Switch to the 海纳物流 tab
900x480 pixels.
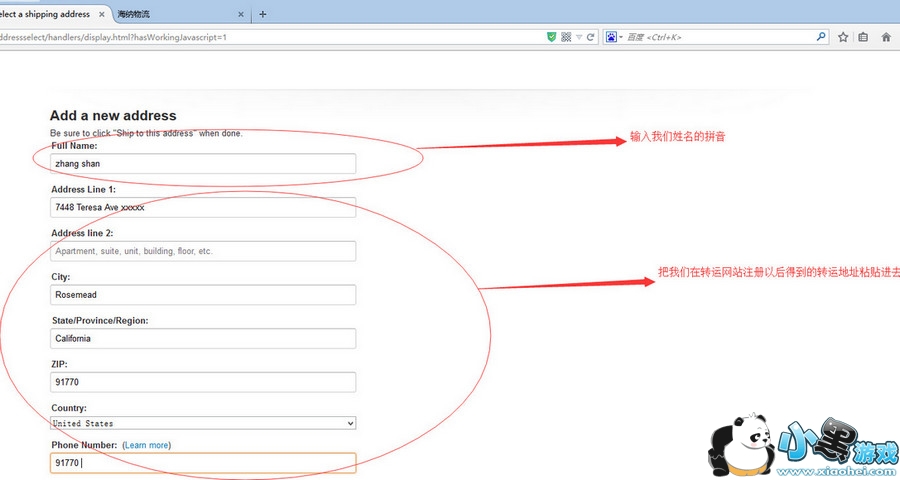181,14
